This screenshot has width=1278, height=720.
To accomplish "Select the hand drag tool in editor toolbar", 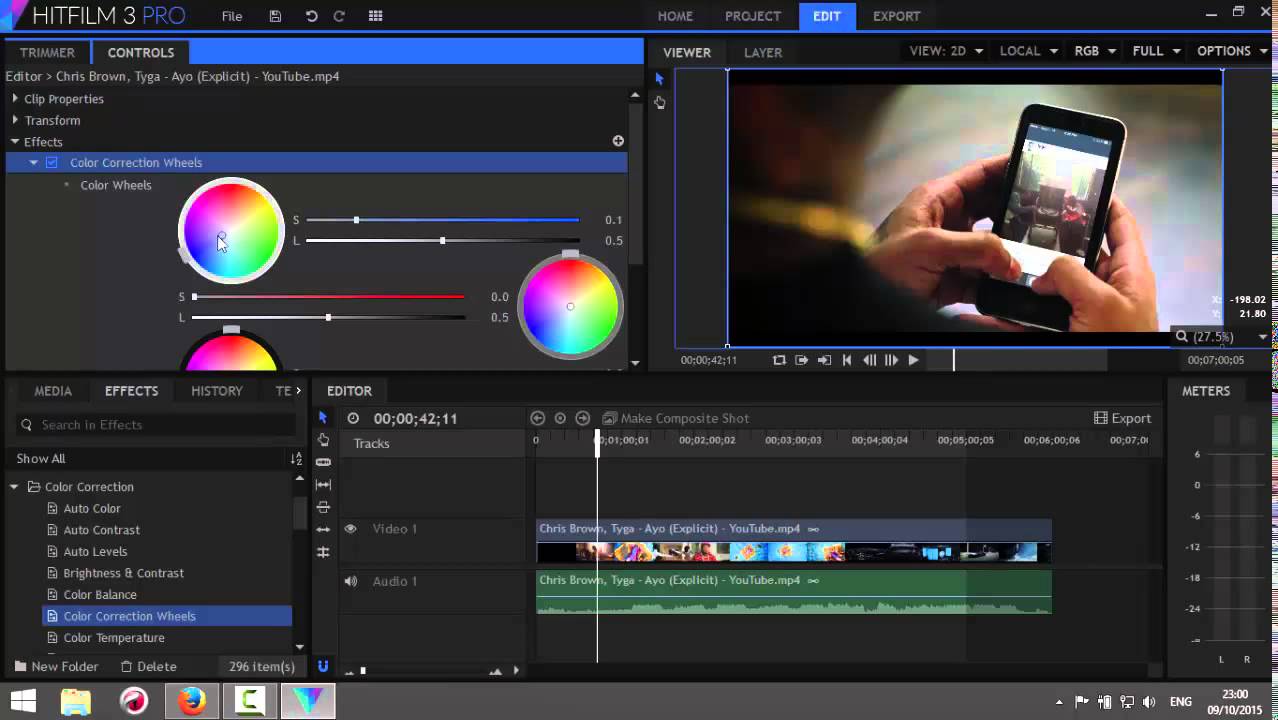I will click(x=323, y=440).
